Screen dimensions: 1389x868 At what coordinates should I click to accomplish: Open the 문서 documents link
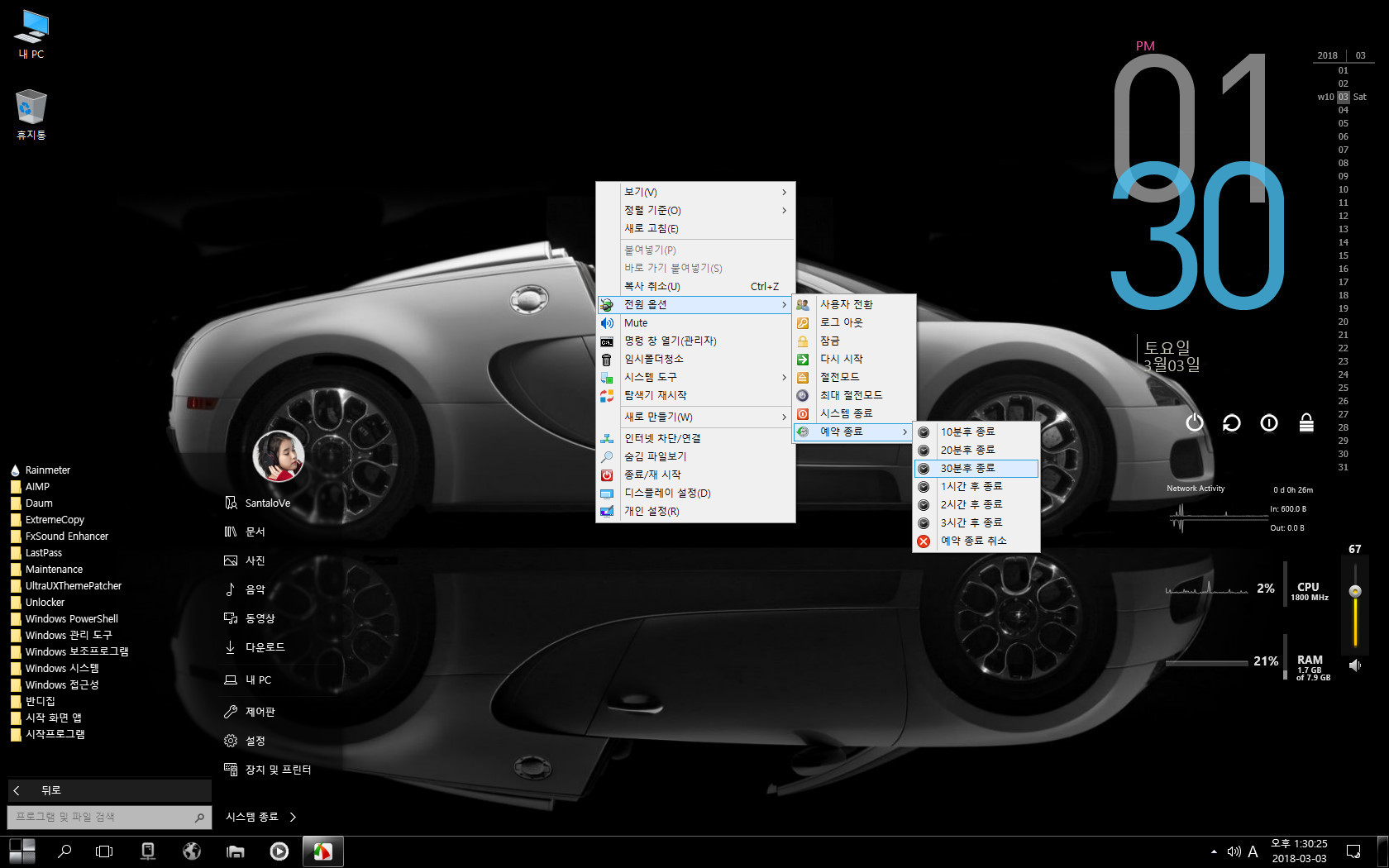pos(246,532)
